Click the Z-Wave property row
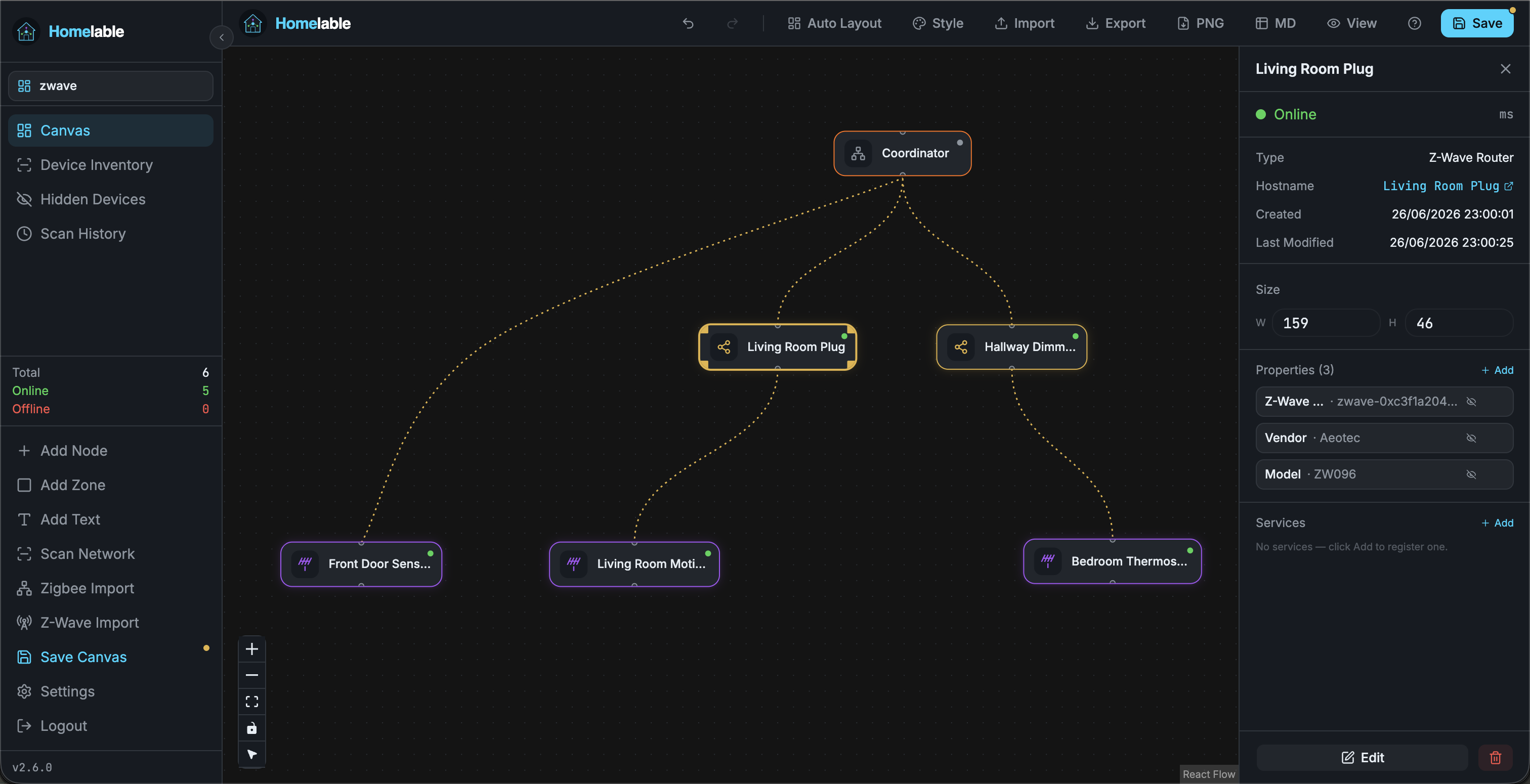1530x784 pixels. (x=1384, y=402)
